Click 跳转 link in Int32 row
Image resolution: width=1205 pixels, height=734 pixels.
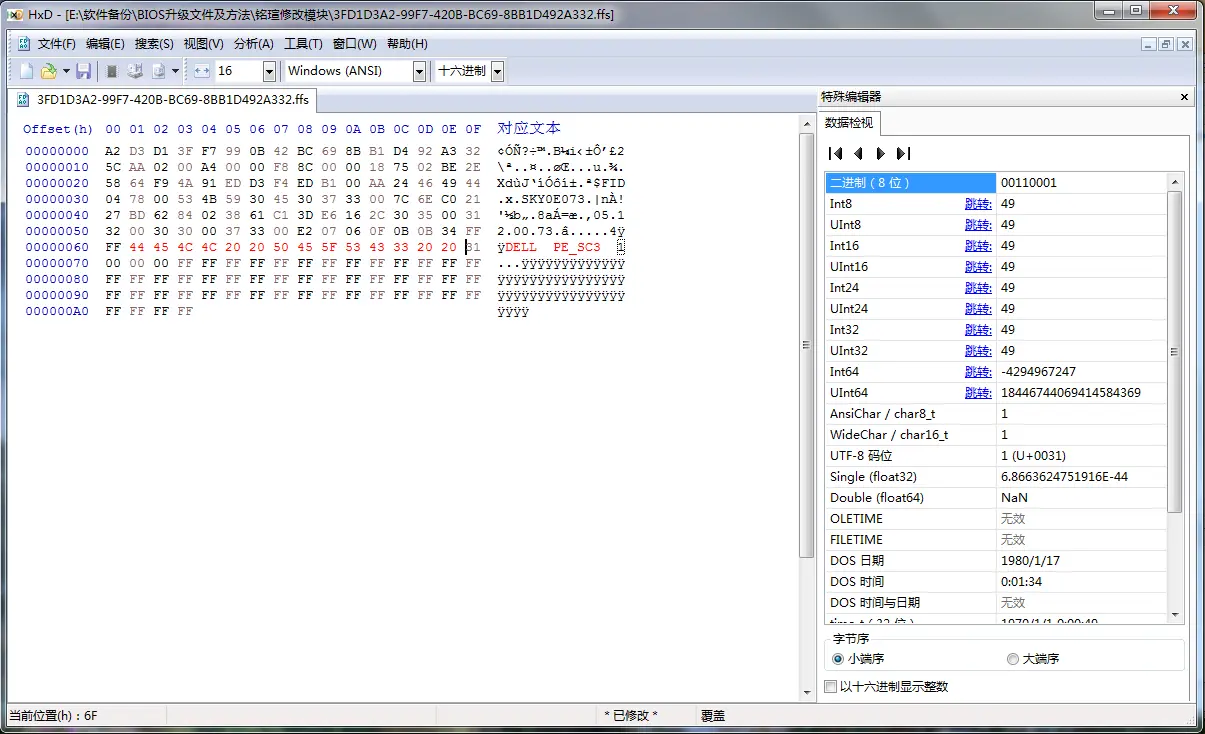pos(978,330)
